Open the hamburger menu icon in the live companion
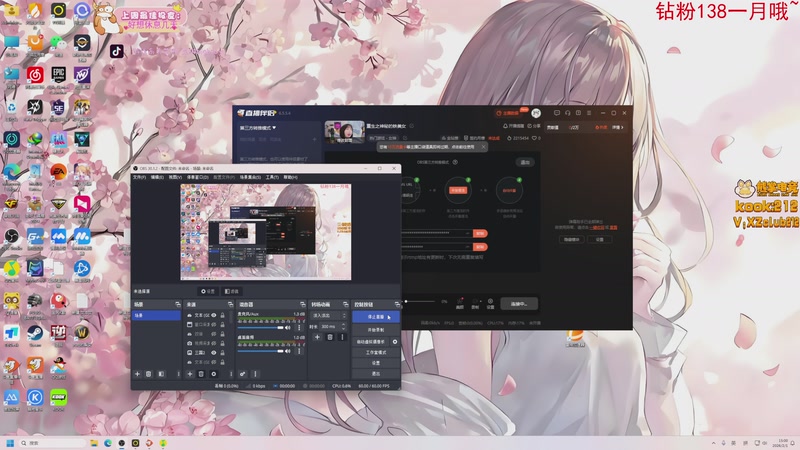The height and width of the screenshot is (450, 800). [589, 113]
